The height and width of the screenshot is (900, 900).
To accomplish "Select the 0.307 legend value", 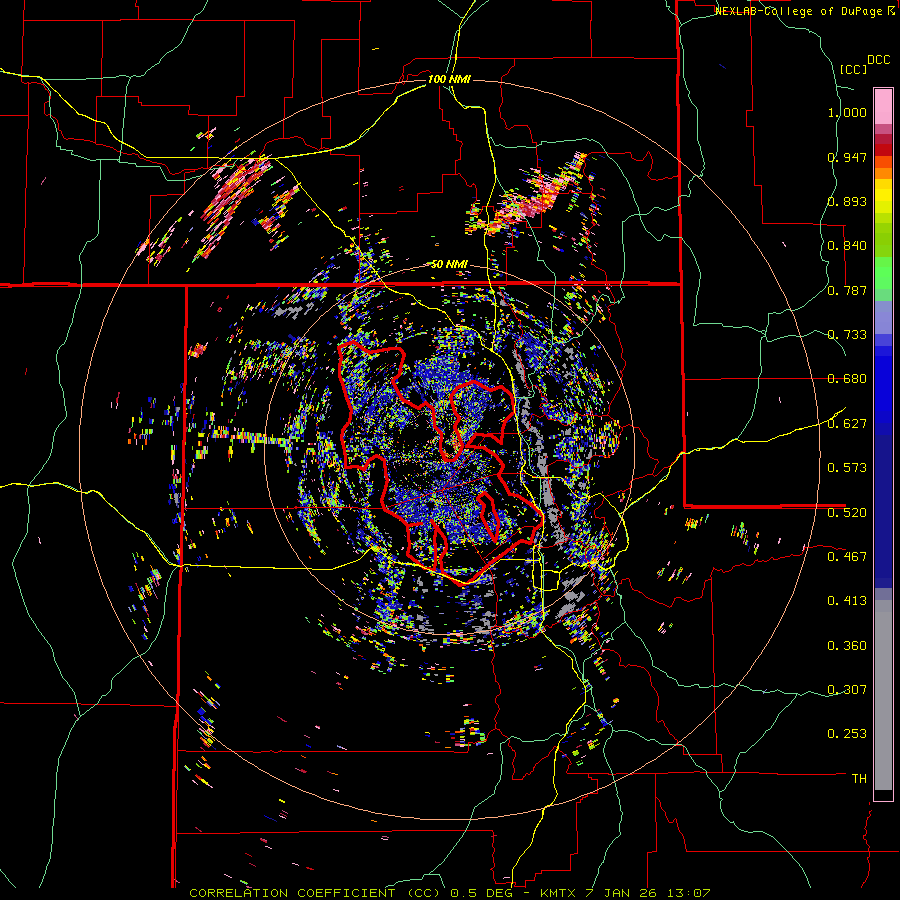I will tap(847, 689).
